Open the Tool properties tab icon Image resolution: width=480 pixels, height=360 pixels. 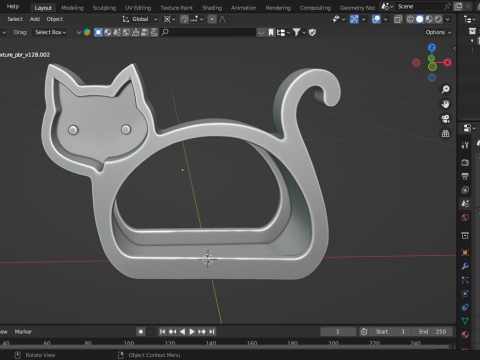tap(465, 145)
